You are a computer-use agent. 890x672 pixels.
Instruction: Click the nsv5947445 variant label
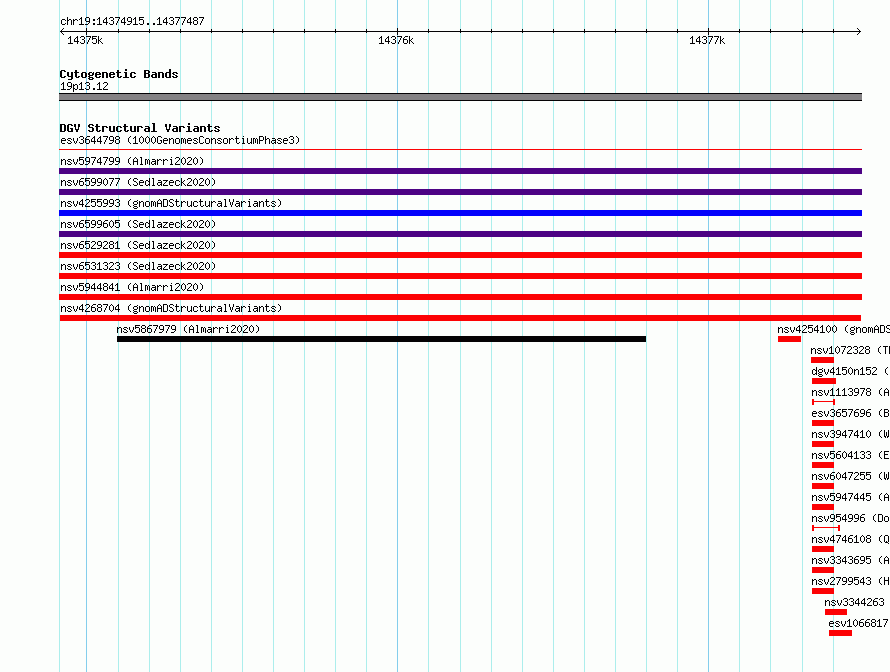(850, 497)
